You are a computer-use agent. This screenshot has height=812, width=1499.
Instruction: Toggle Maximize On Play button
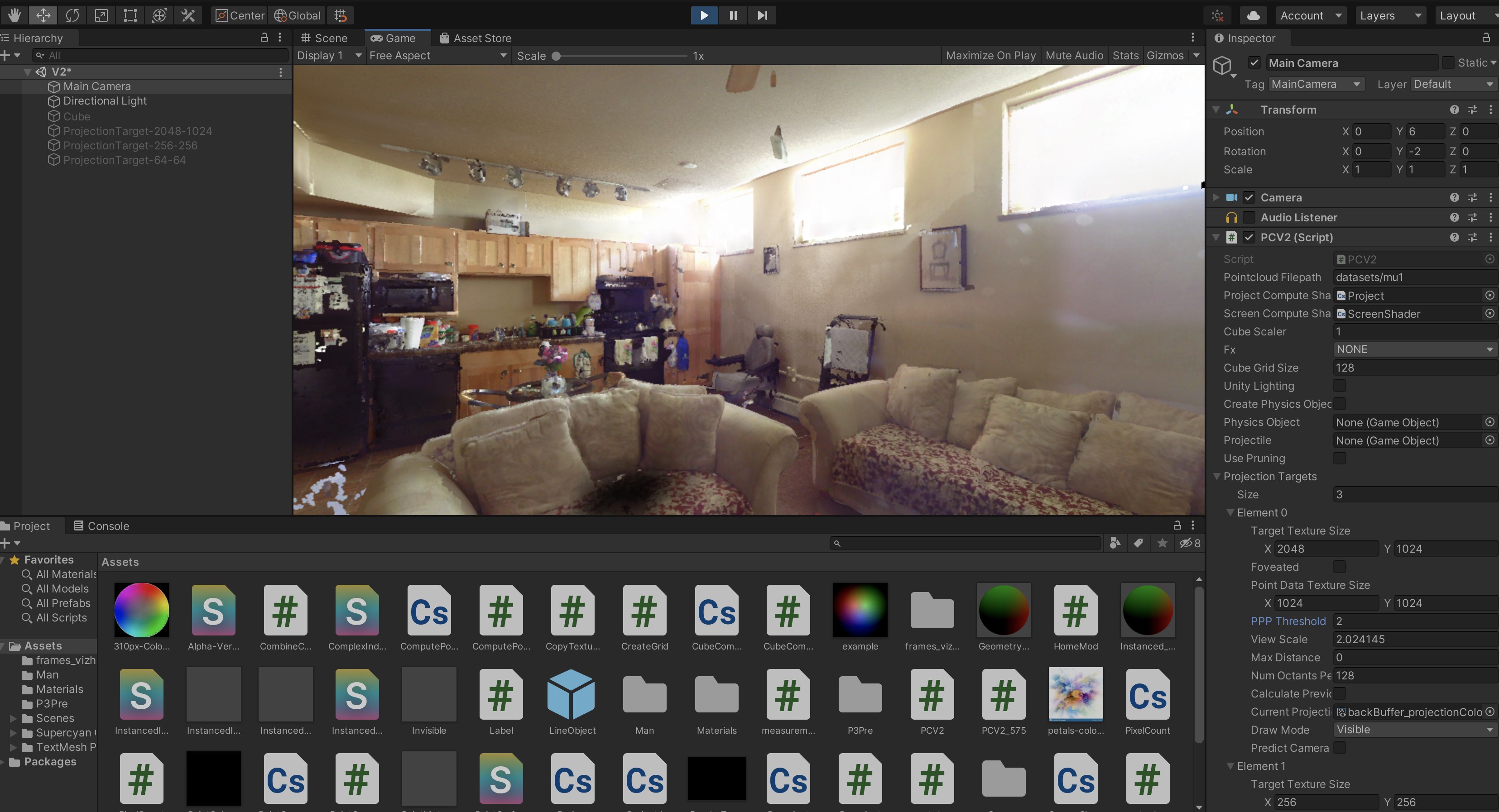coord(991,55)
